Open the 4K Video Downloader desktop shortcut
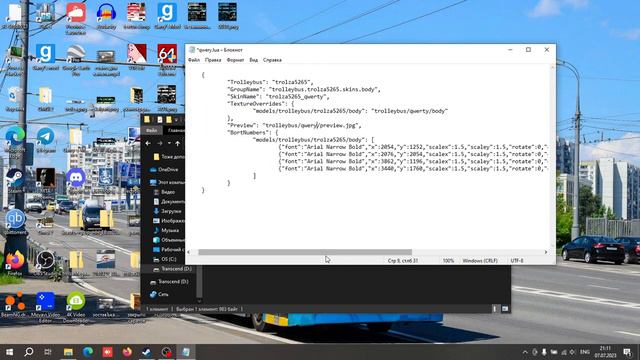The image size is (640, 360). pos(76,307)
